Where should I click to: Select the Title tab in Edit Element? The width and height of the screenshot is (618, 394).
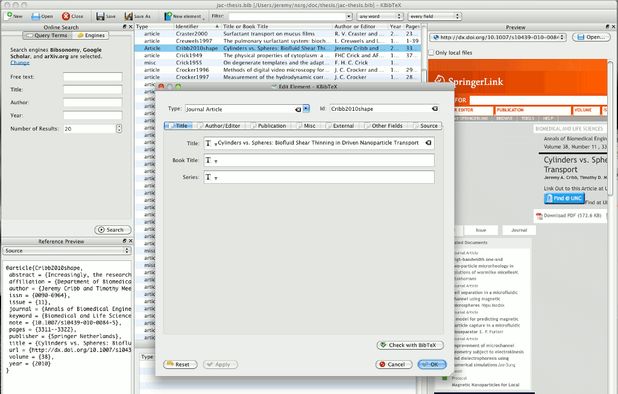tap(179, 126)
